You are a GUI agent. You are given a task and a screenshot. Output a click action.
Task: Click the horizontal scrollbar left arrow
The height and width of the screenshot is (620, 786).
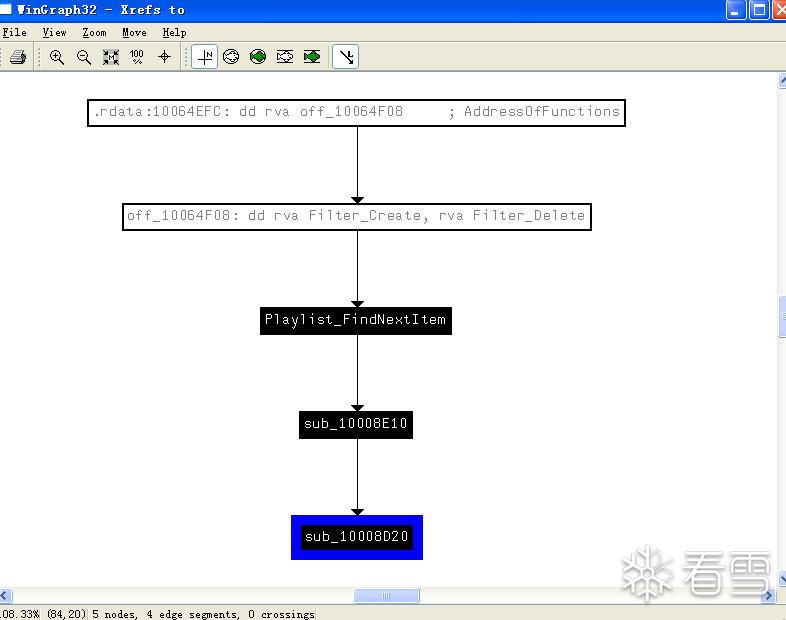pos(5,595)
